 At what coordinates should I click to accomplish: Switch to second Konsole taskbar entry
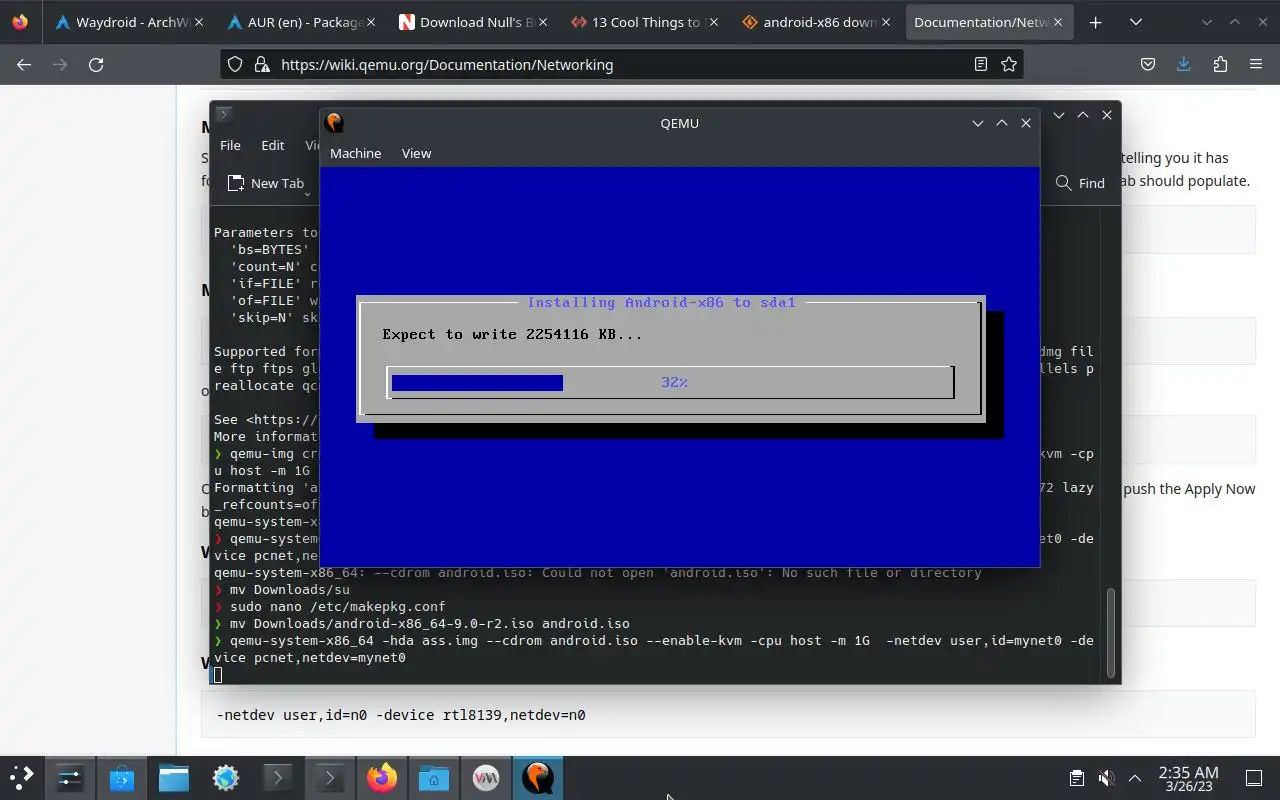tap(329, 777)
